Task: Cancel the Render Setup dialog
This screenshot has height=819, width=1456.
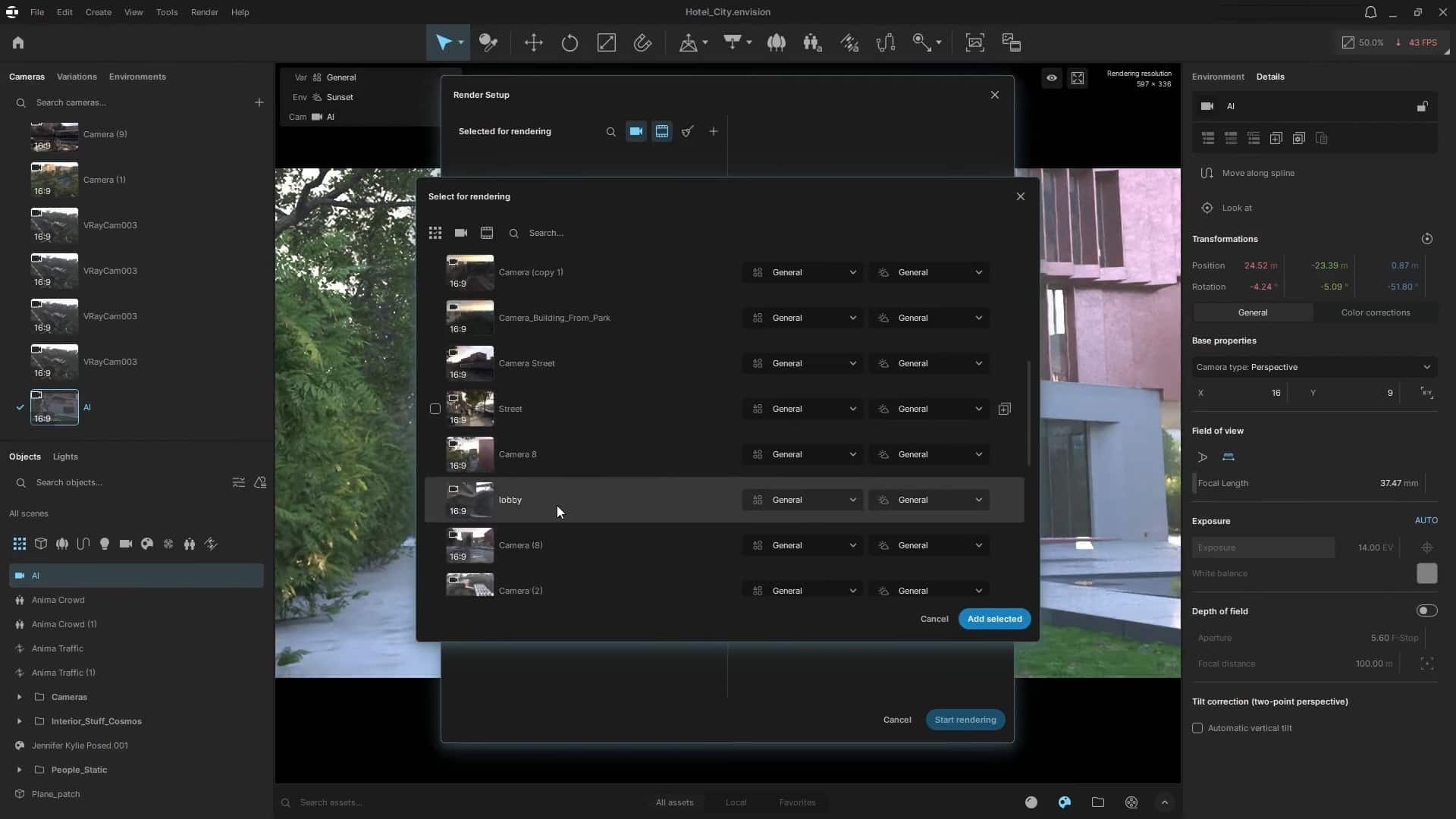Action: 897,720
